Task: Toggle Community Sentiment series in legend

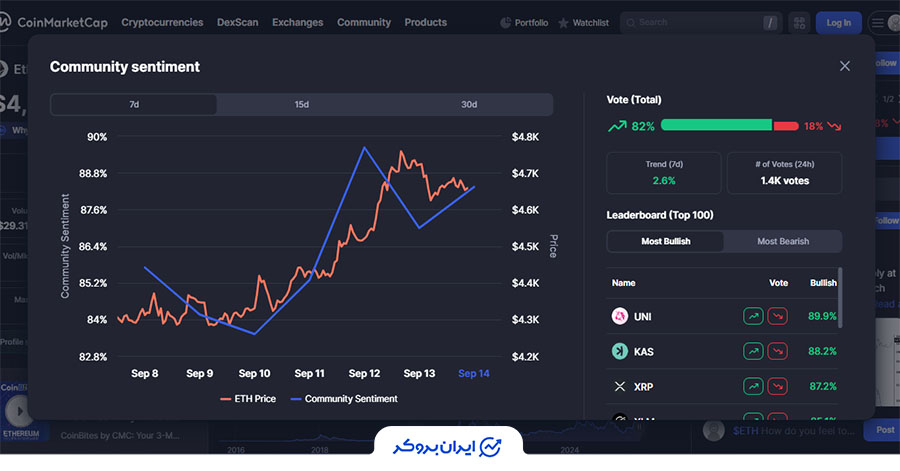Action: tap(343, 399)
